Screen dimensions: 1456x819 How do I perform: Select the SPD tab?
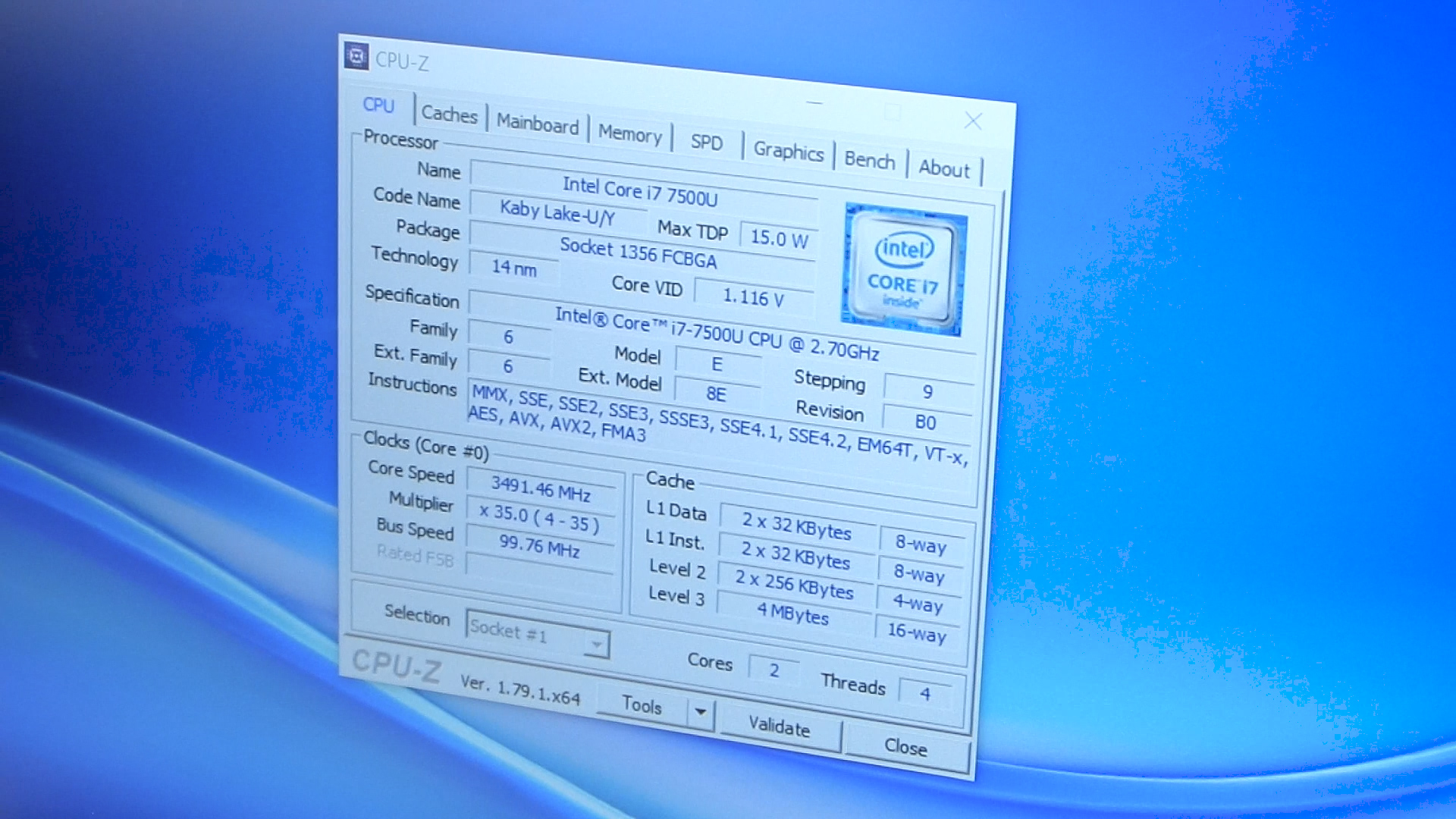pyautogui.click(x=707, y=143)
